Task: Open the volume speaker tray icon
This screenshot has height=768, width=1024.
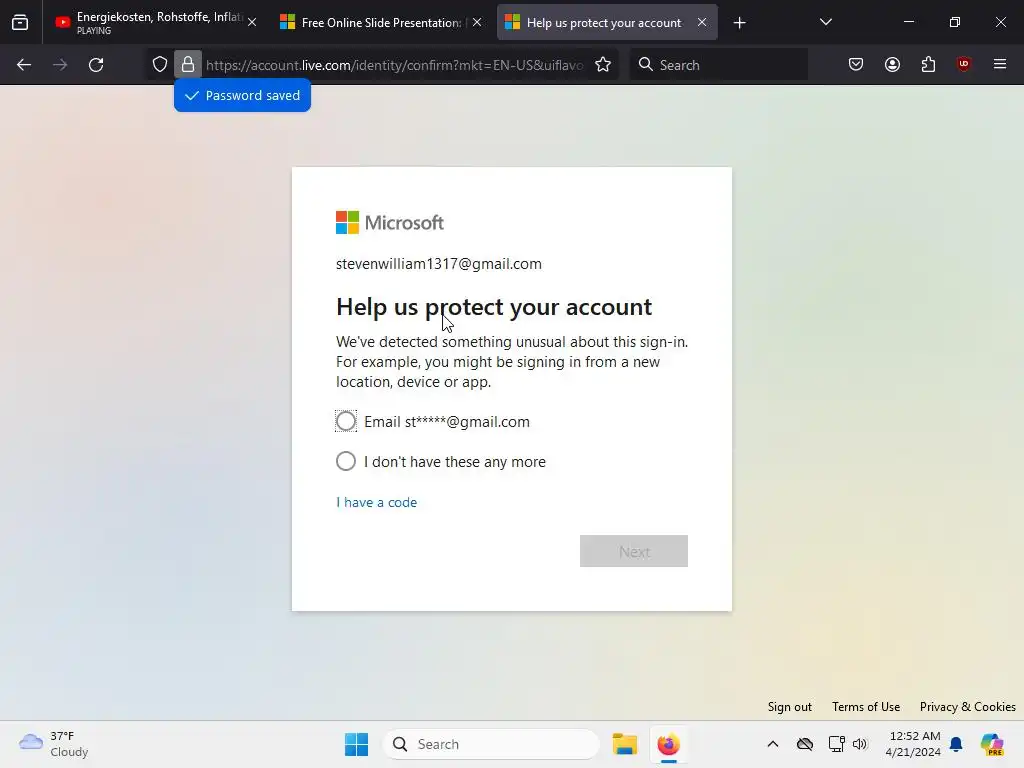Action: coord(860,744)
